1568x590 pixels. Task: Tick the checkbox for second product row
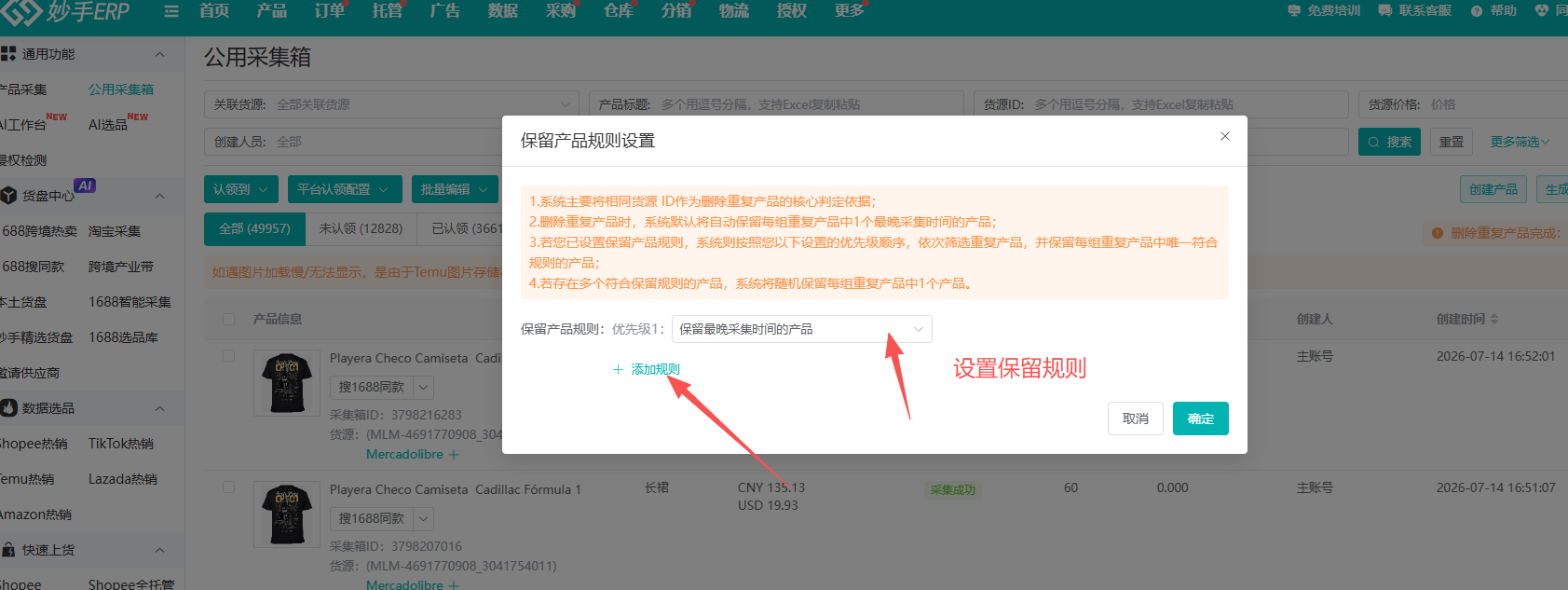pyautogui.click(x=228, y=487)
